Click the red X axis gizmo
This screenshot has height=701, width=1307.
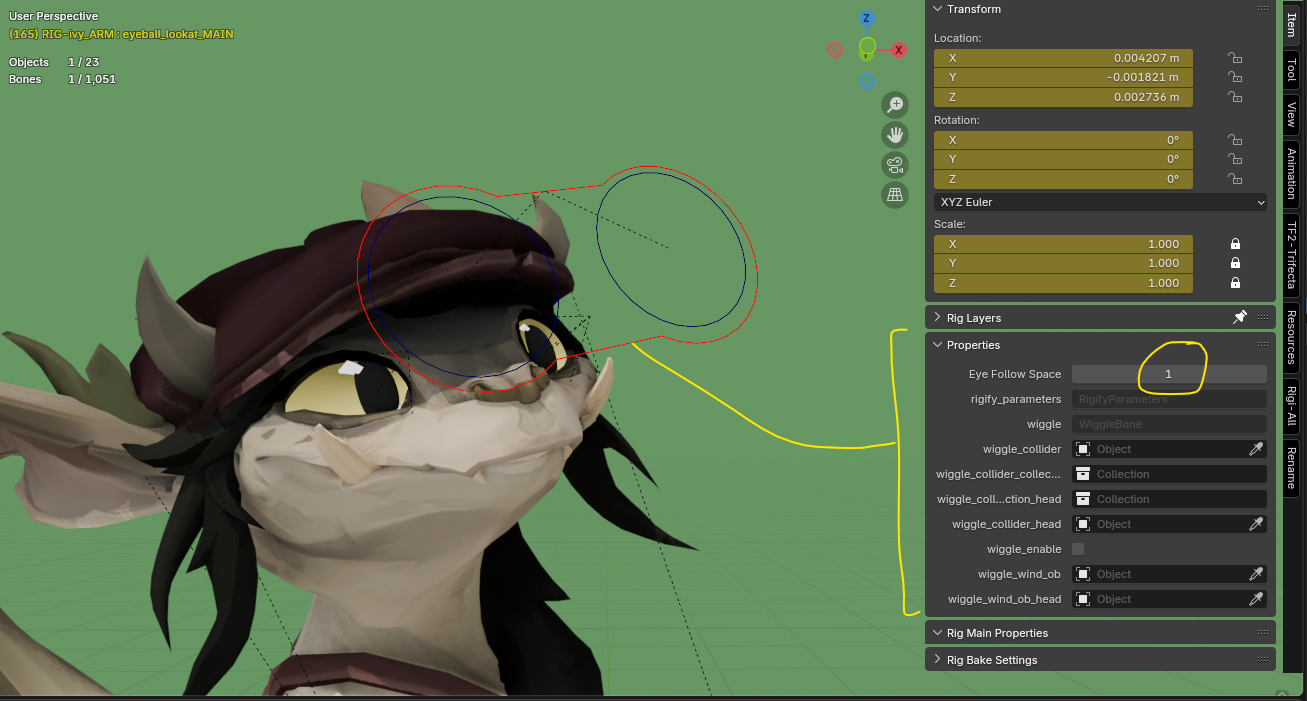click(899, 50)
